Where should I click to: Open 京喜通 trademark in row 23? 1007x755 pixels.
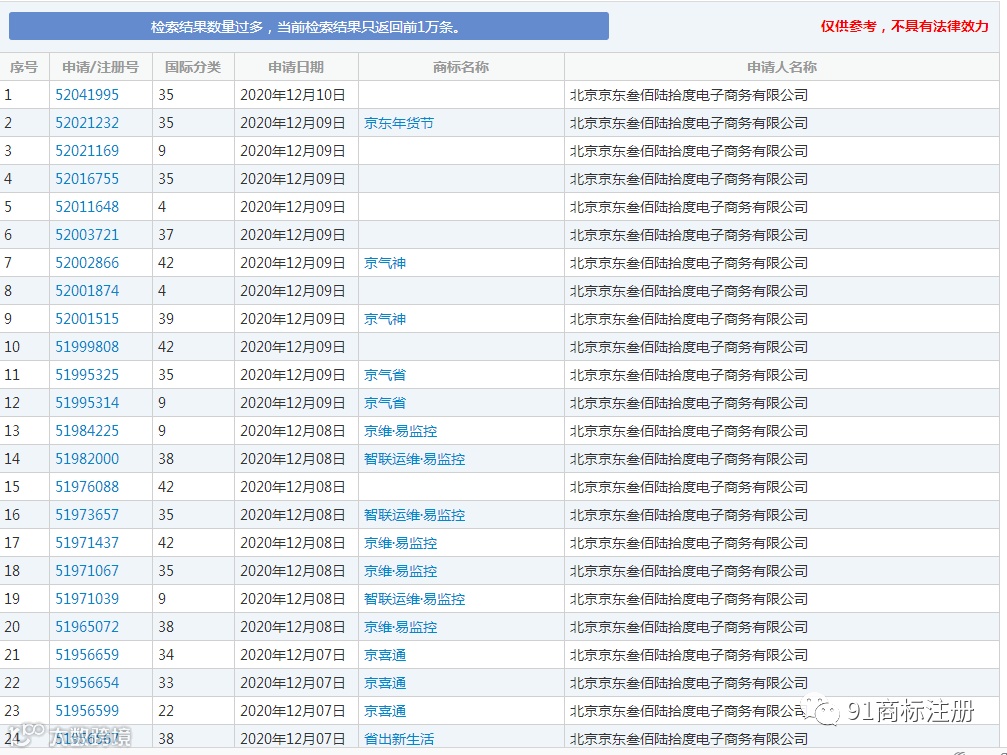click(385, 711)
